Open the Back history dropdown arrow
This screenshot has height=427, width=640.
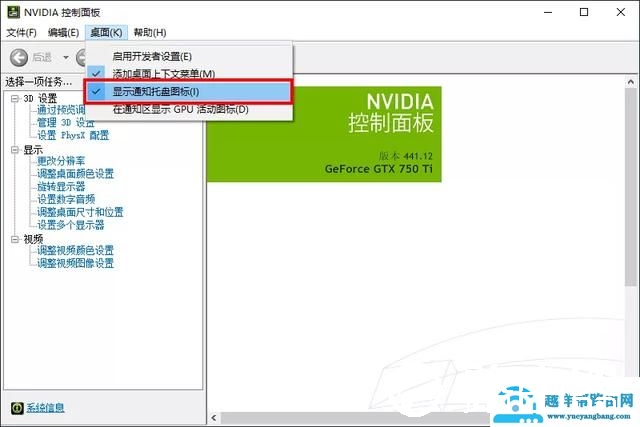click(66, 58)
